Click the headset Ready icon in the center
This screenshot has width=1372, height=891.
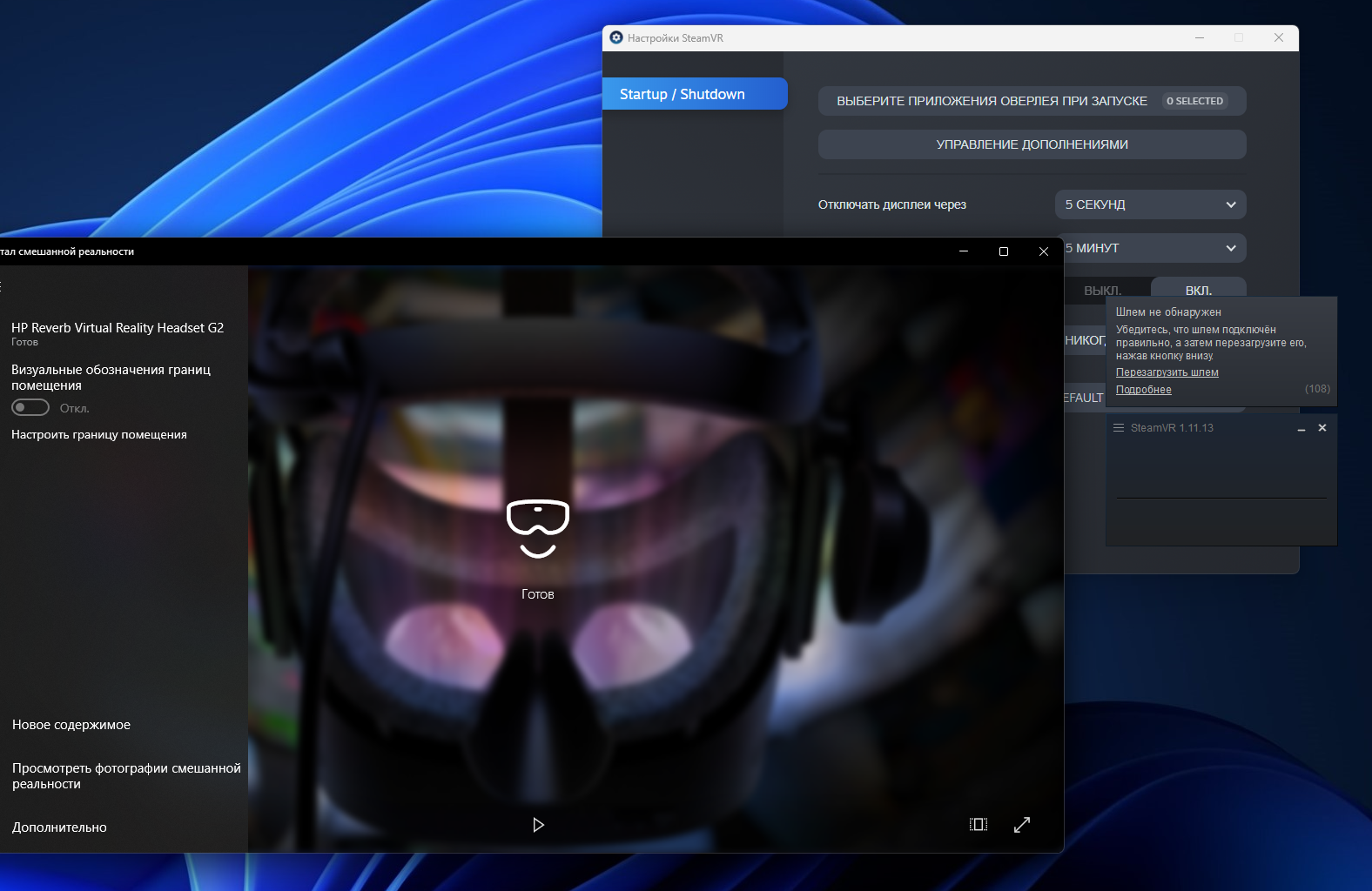[538, 528]
